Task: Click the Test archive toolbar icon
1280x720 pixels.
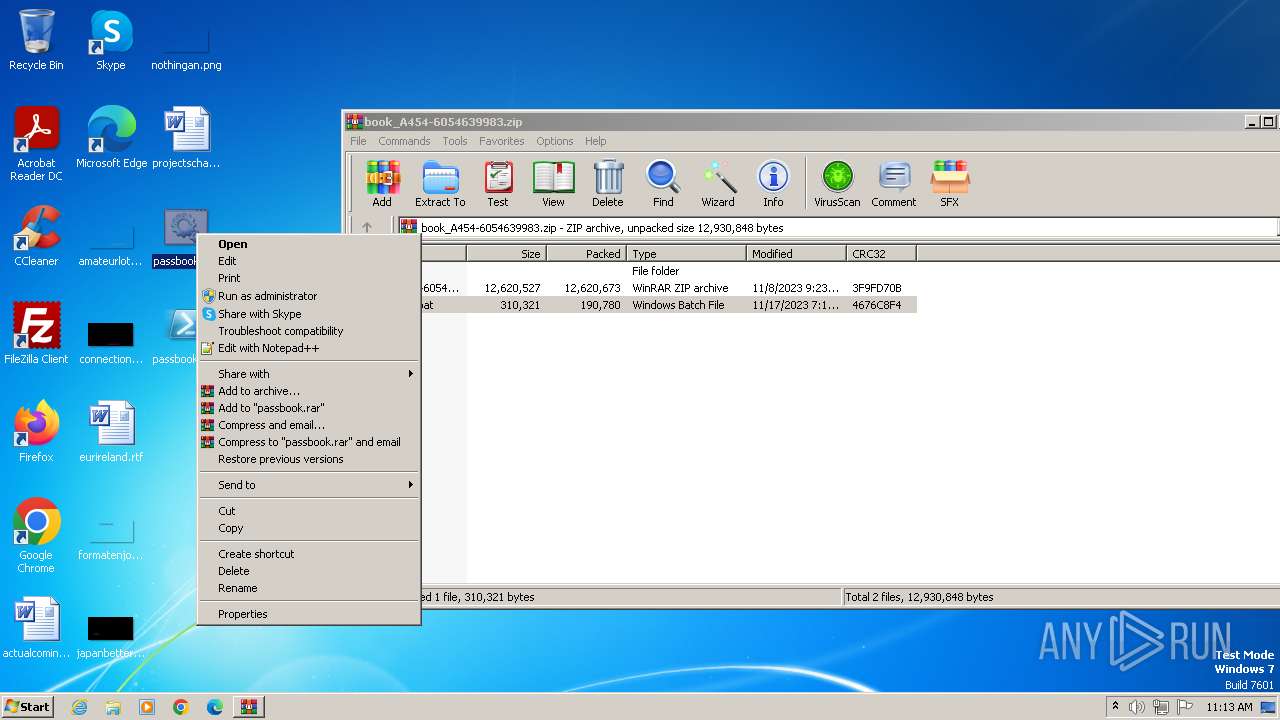Action: coord(497,184)
